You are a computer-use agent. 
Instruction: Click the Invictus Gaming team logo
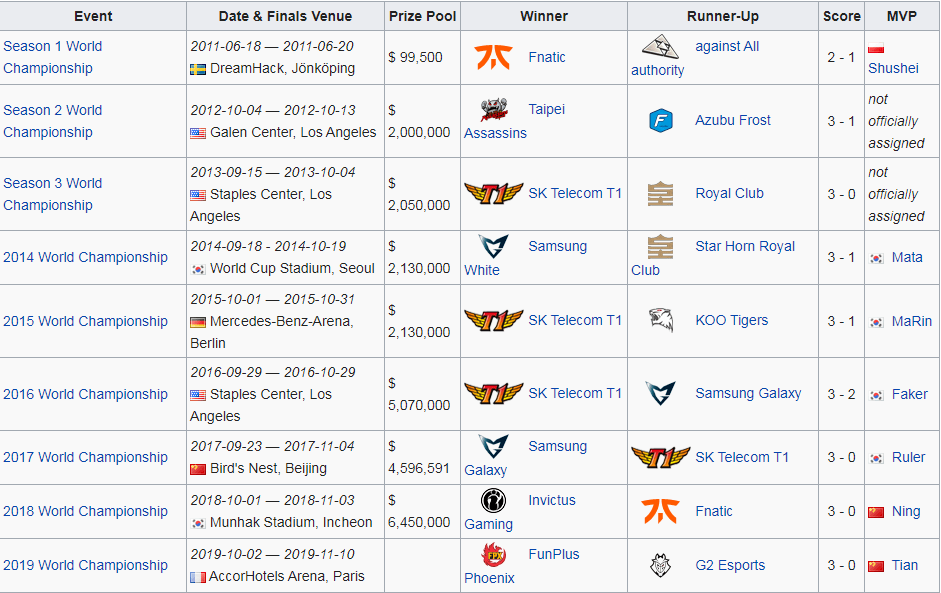(x=493, y=501)
